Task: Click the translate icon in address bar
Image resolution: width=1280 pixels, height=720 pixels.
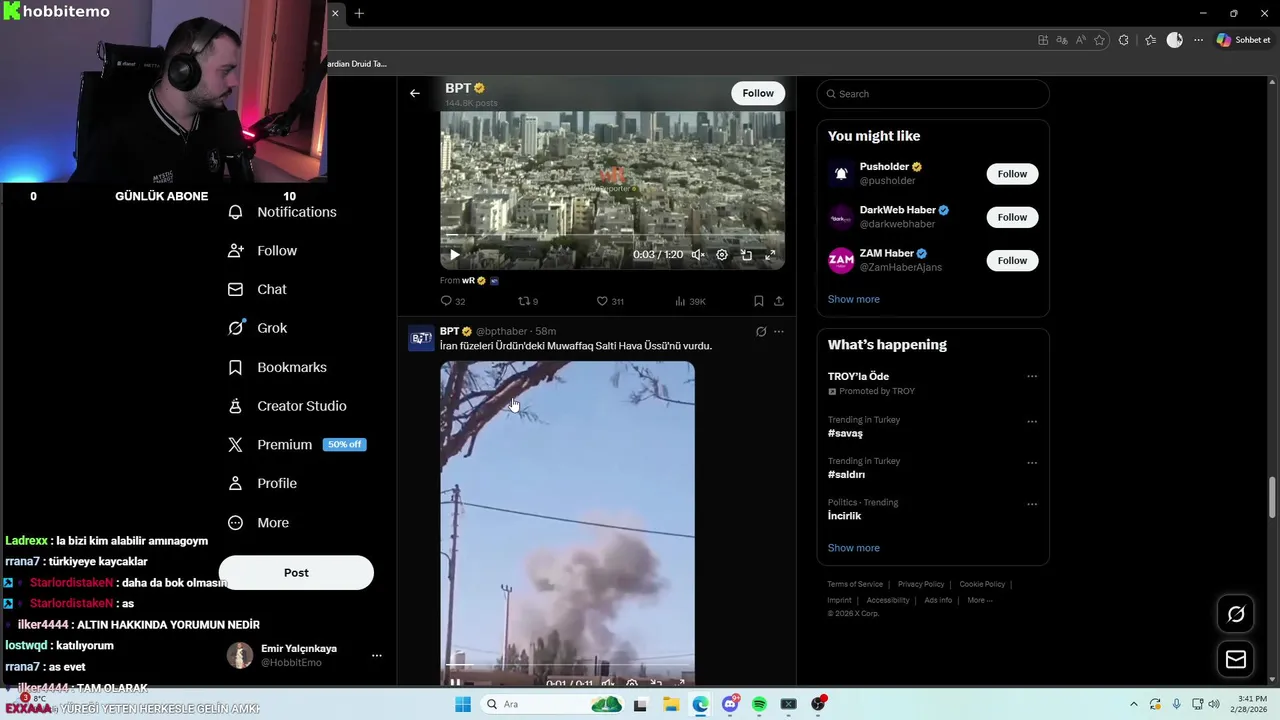Action: 1062,40
